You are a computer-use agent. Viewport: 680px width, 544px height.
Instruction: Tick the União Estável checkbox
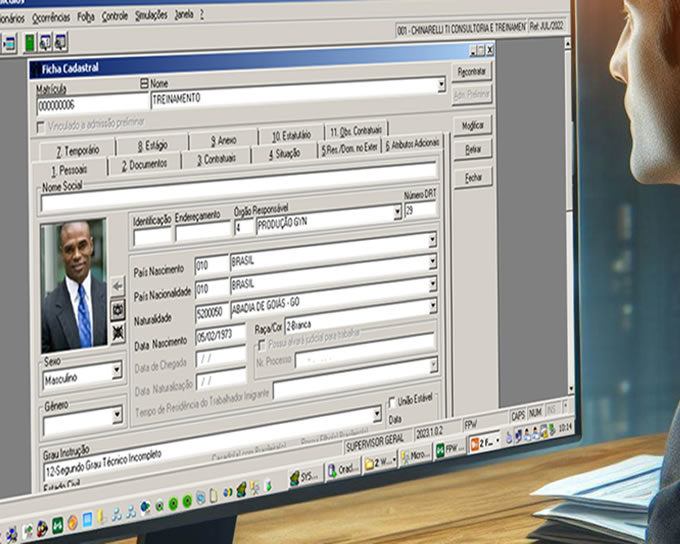392,402
